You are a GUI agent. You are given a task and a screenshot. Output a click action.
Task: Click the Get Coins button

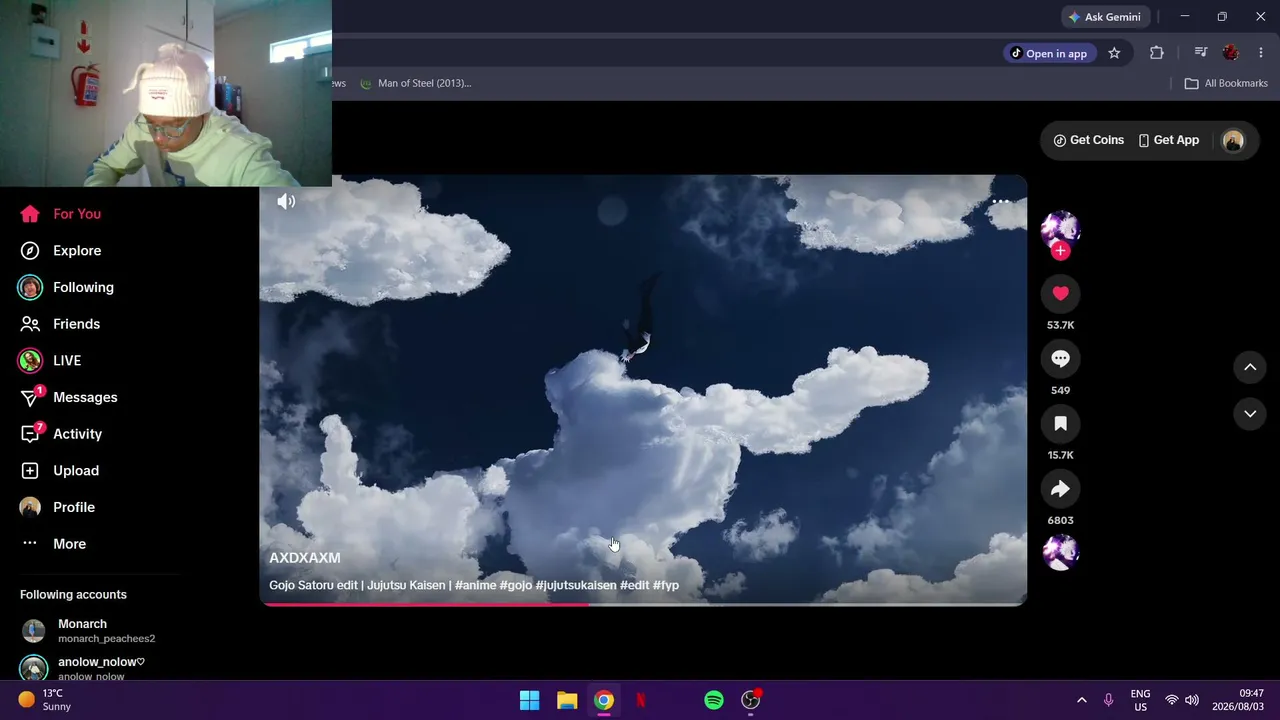(x=1088, y=140)
